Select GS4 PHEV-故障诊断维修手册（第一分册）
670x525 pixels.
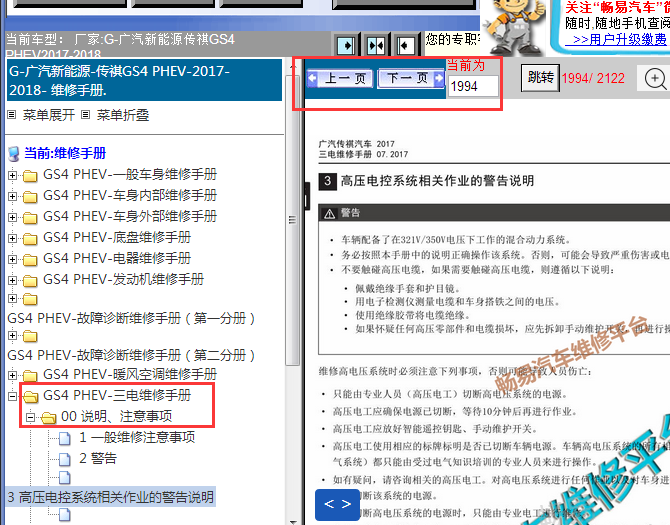click(x=131, y=318)
